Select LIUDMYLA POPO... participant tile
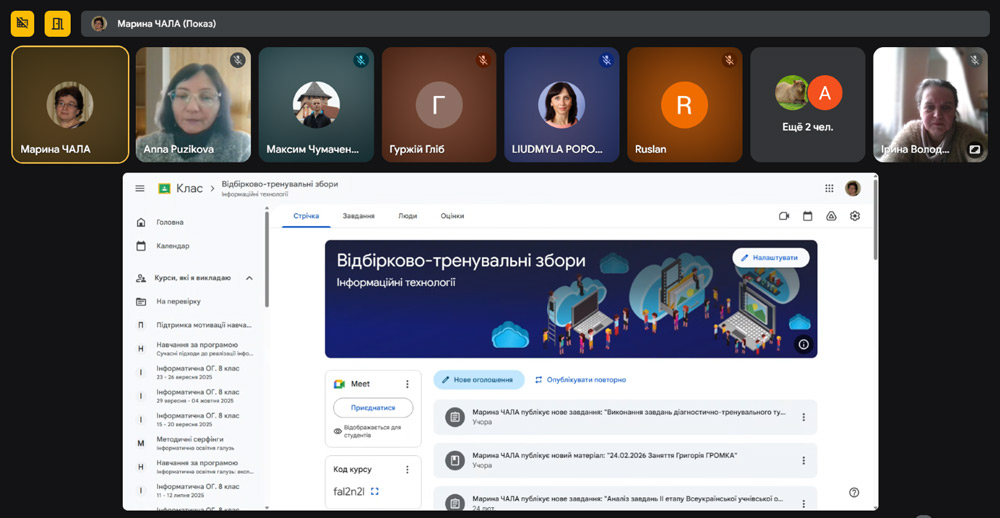The width and height of the screenshot is (1000, 518). [x=562, y=105]
